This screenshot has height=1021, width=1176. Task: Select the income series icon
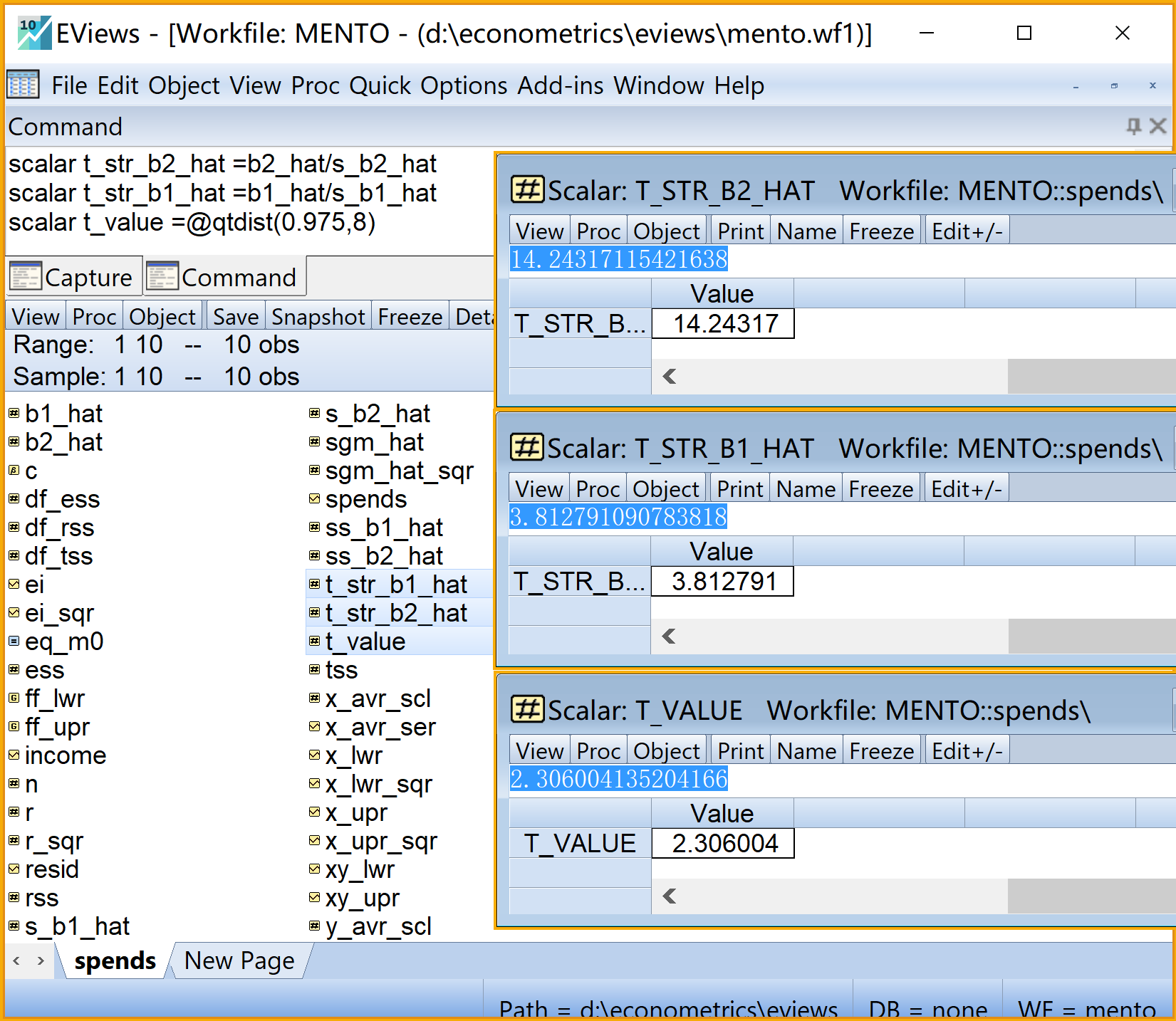tap(14, 755)
